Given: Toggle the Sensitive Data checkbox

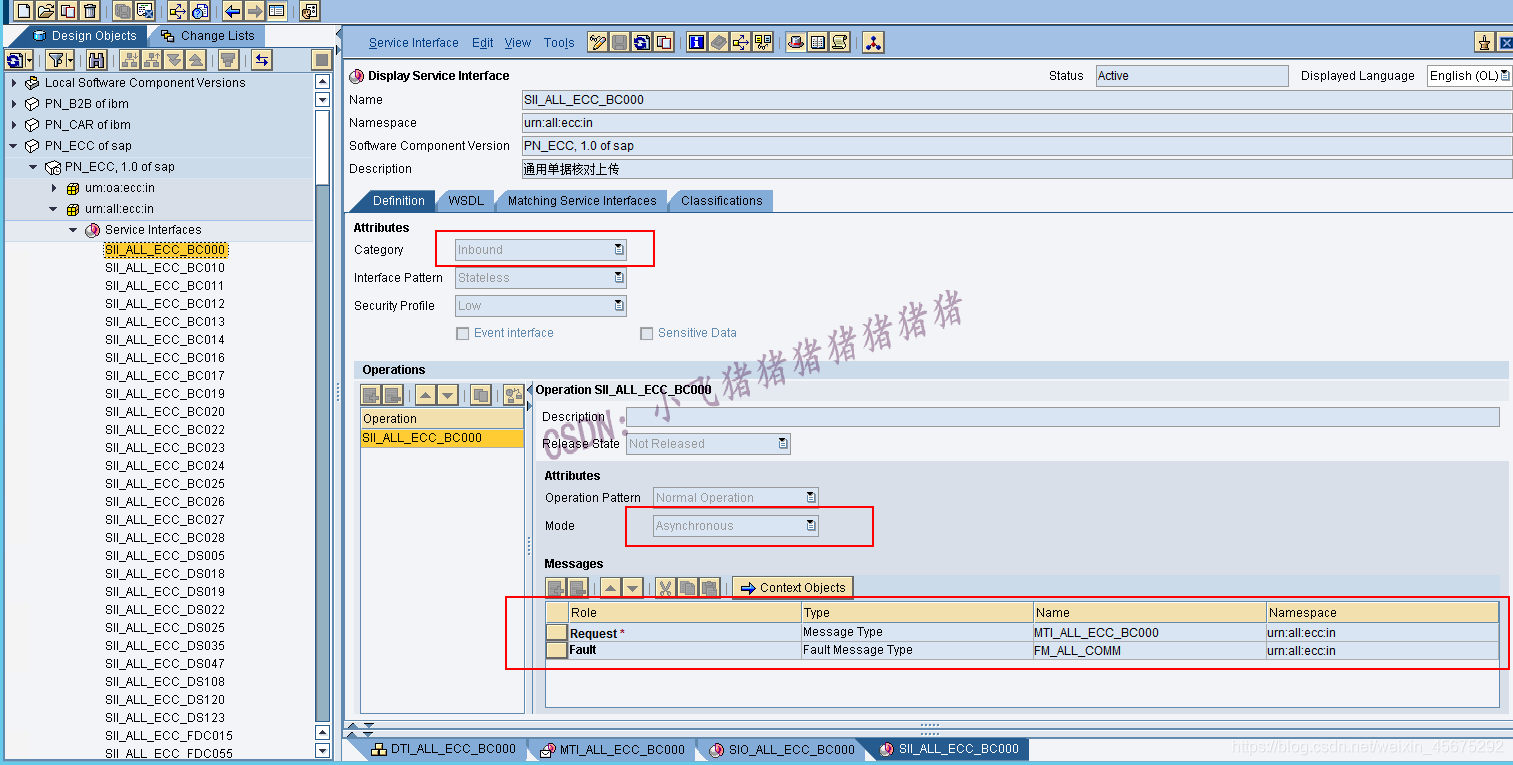Looking at the screenshot, I should (647, 333).
